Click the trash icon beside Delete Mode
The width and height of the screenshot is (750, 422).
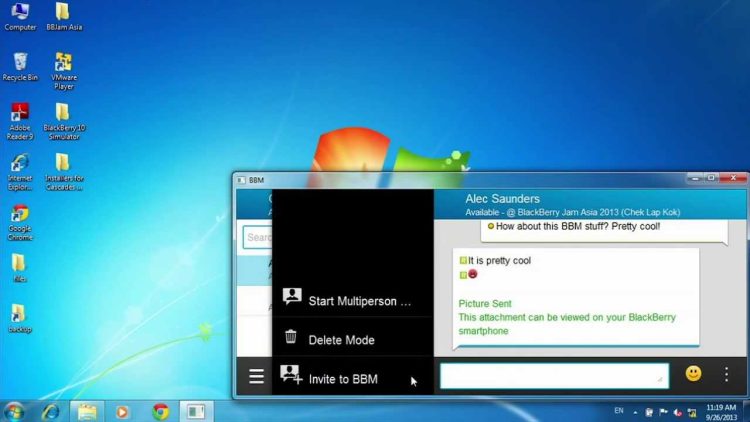291,336
